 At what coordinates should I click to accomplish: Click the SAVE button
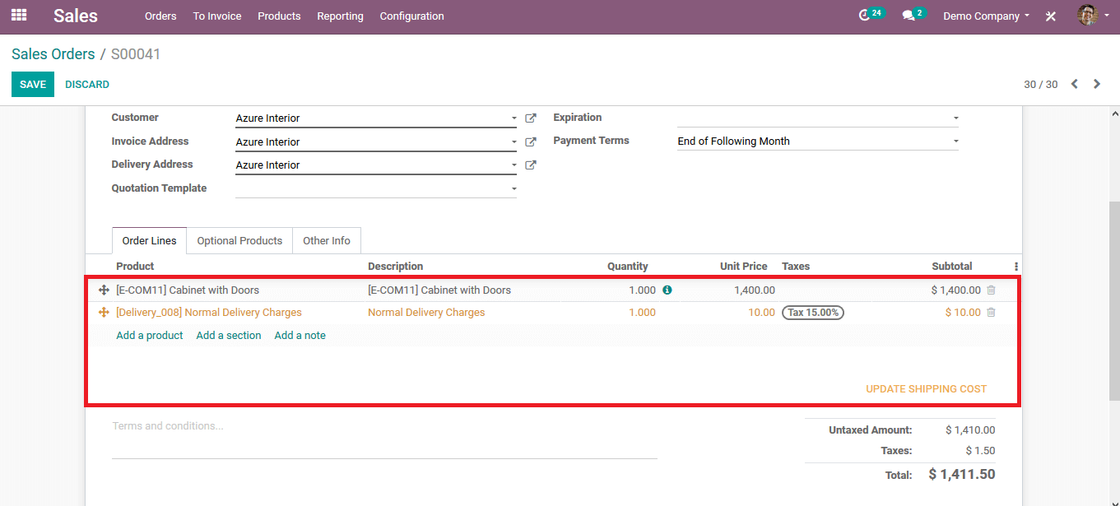click(33, 84)
